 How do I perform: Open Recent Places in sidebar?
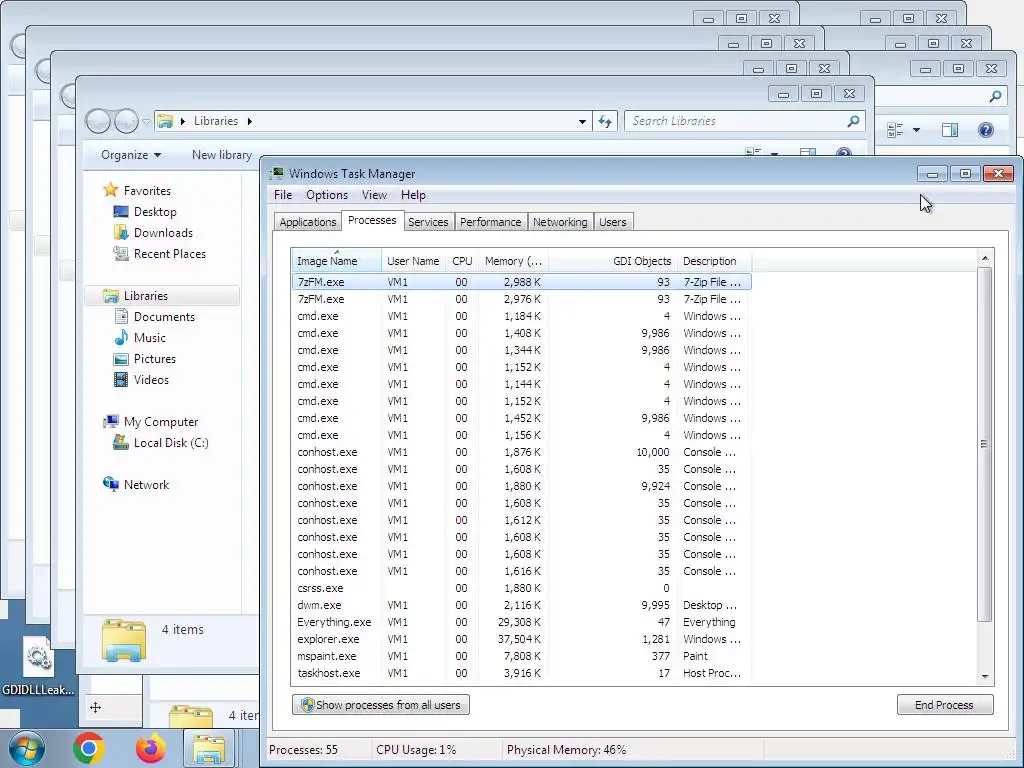coord(169,253)
